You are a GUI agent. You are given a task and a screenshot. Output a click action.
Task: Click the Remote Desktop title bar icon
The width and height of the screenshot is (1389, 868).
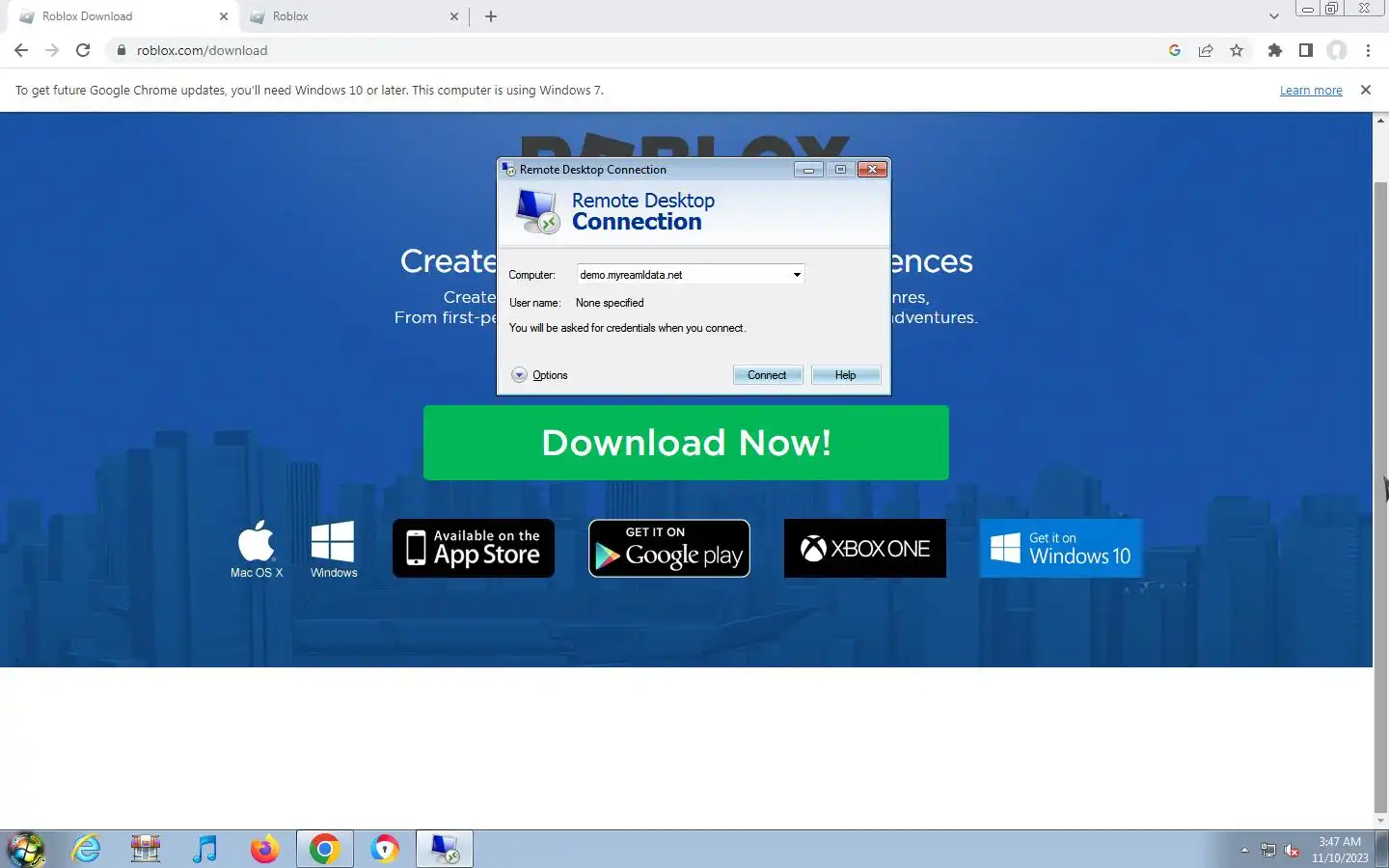point(508,170)
